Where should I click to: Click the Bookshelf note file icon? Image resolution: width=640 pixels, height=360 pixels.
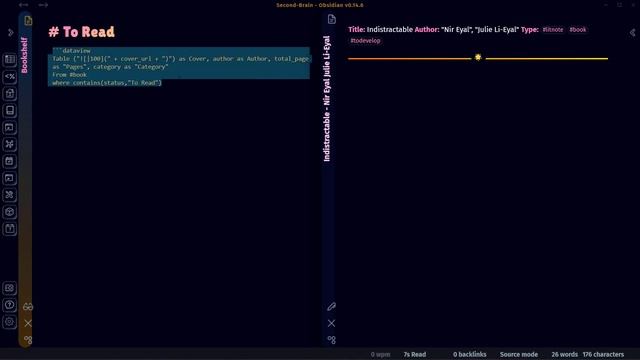[x=28, y=20]
